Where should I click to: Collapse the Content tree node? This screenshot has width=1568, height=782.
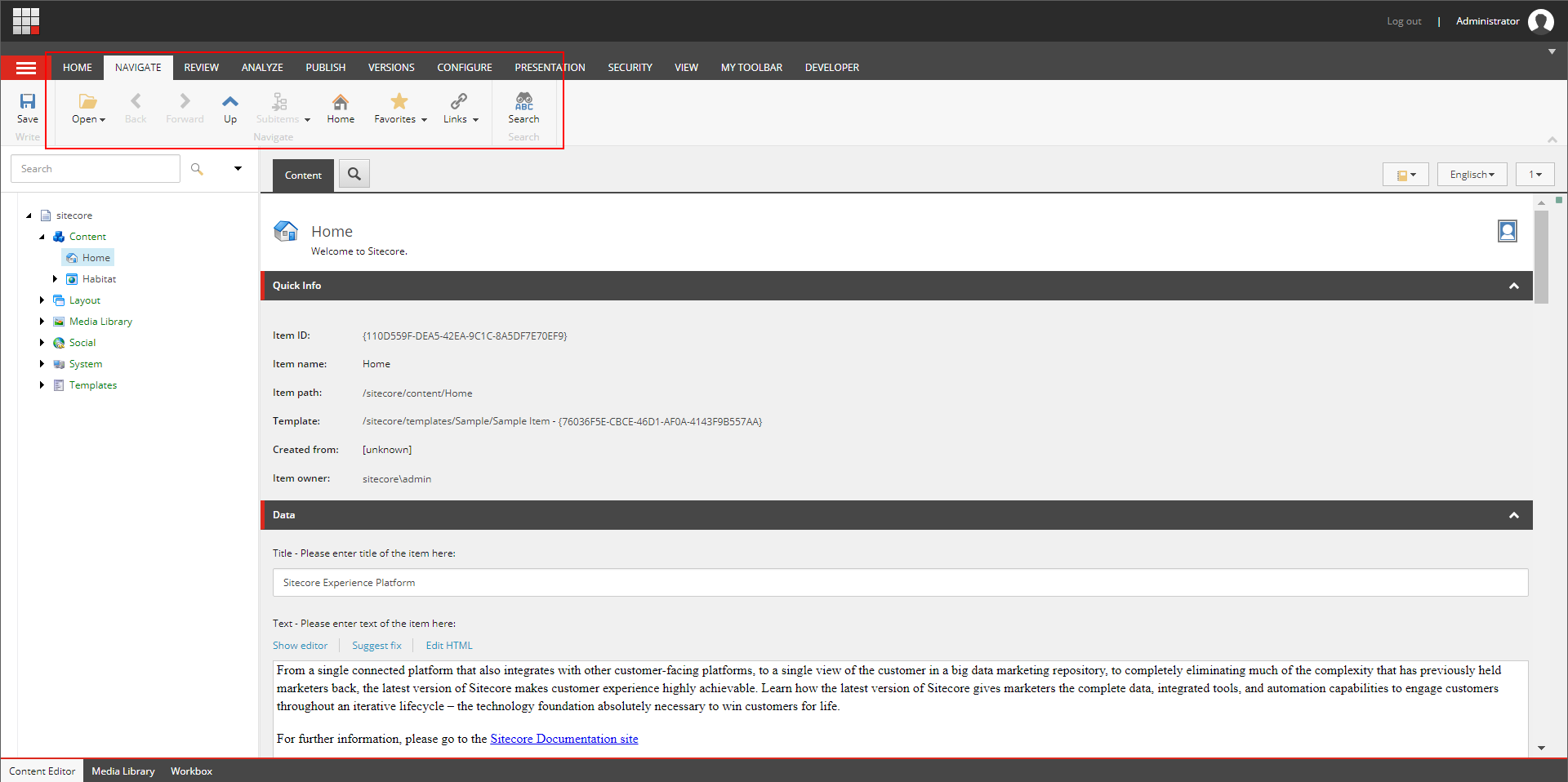[42, 237]
